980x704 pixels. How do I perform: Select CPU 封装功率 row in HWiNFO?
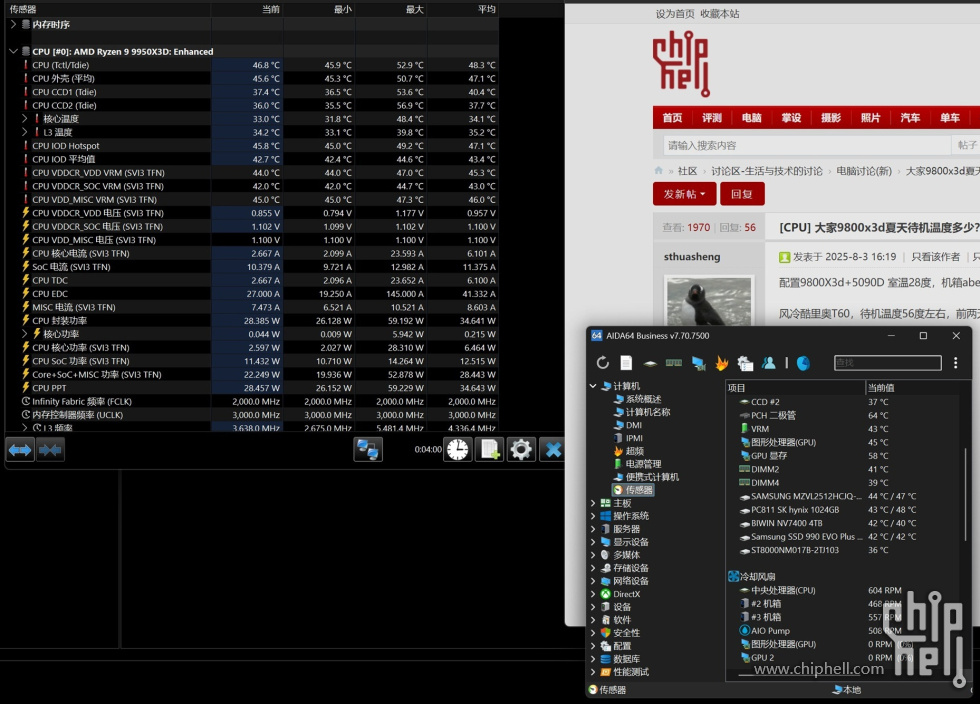(x=251, y=320)
